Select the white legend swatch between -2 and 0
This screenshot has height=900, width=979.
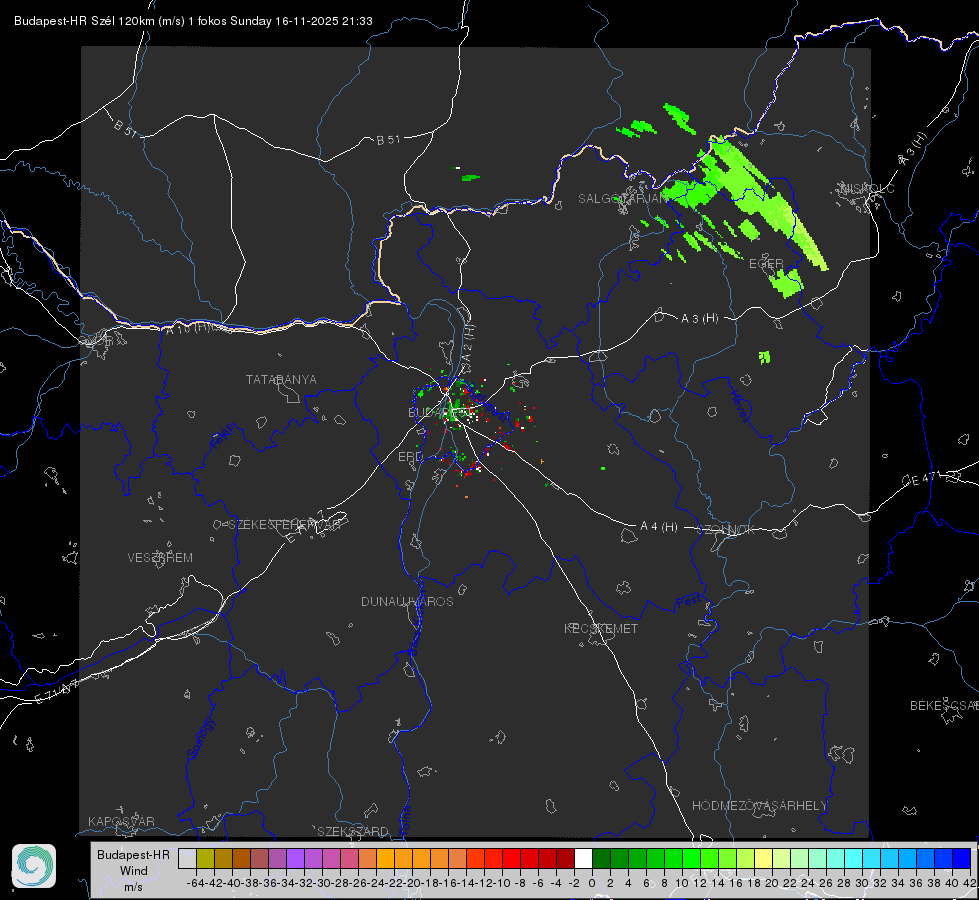point(583,858)
